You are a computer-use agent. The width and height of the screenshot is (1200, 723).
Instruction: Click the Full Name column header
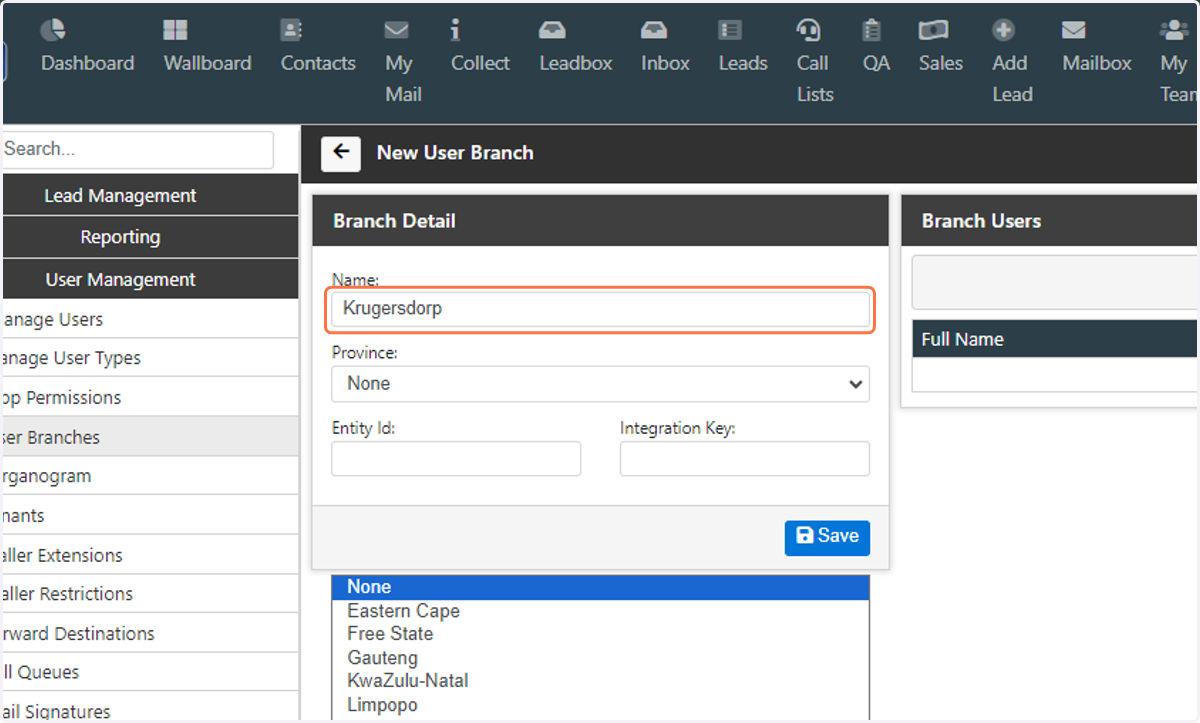pos(1055,339)
